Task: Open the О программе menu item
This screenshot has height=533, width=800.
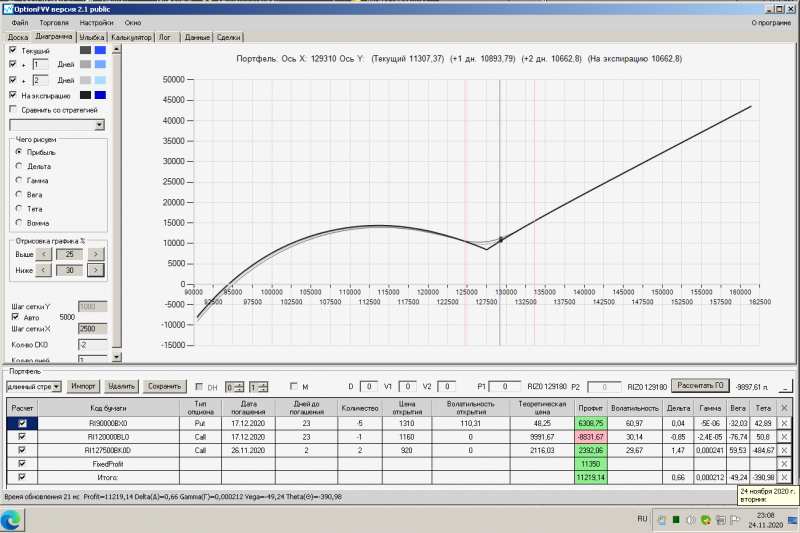Action: pos(770,22)
